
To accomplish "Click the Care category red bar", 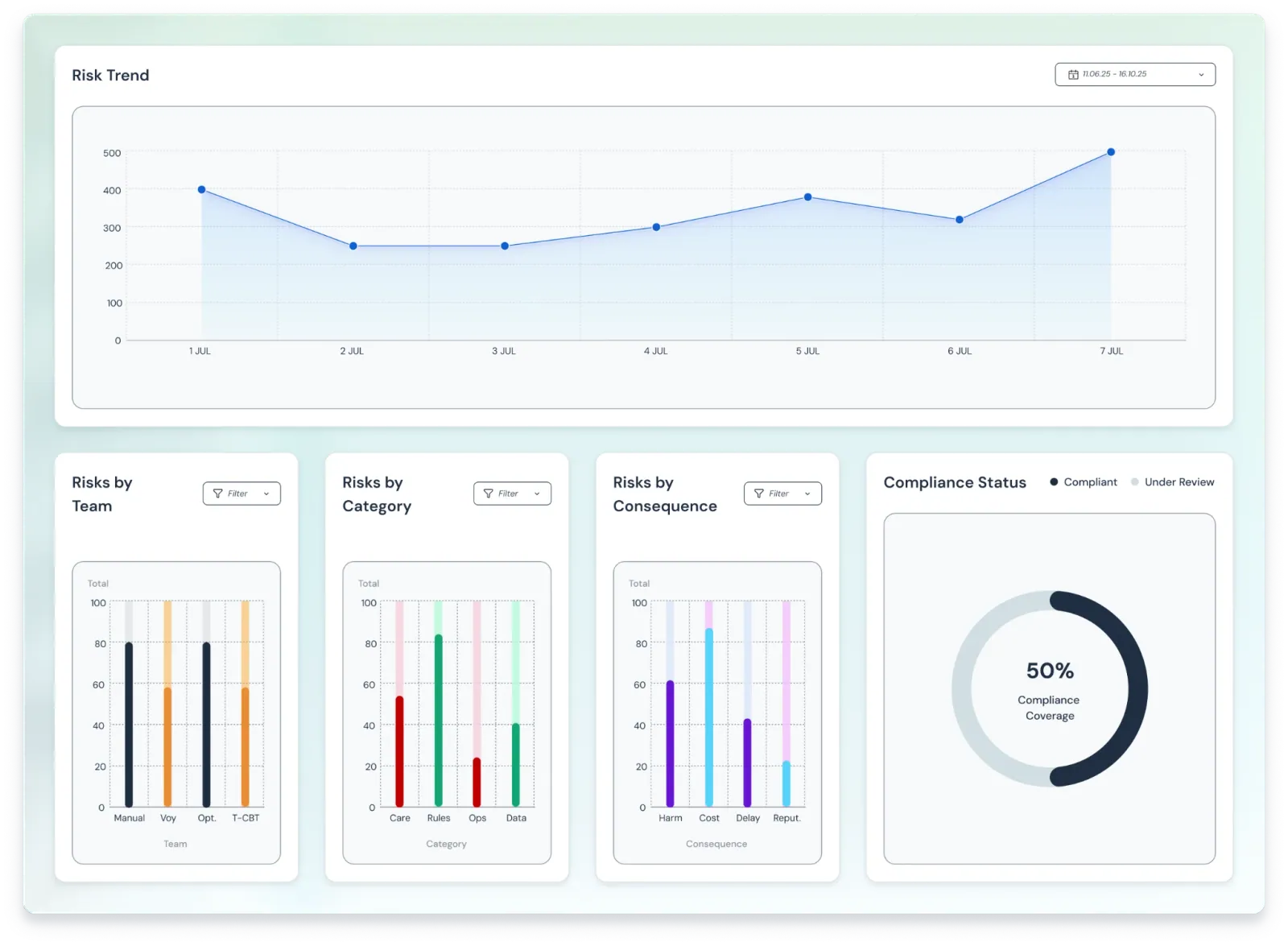I will [x=399, y=751].
